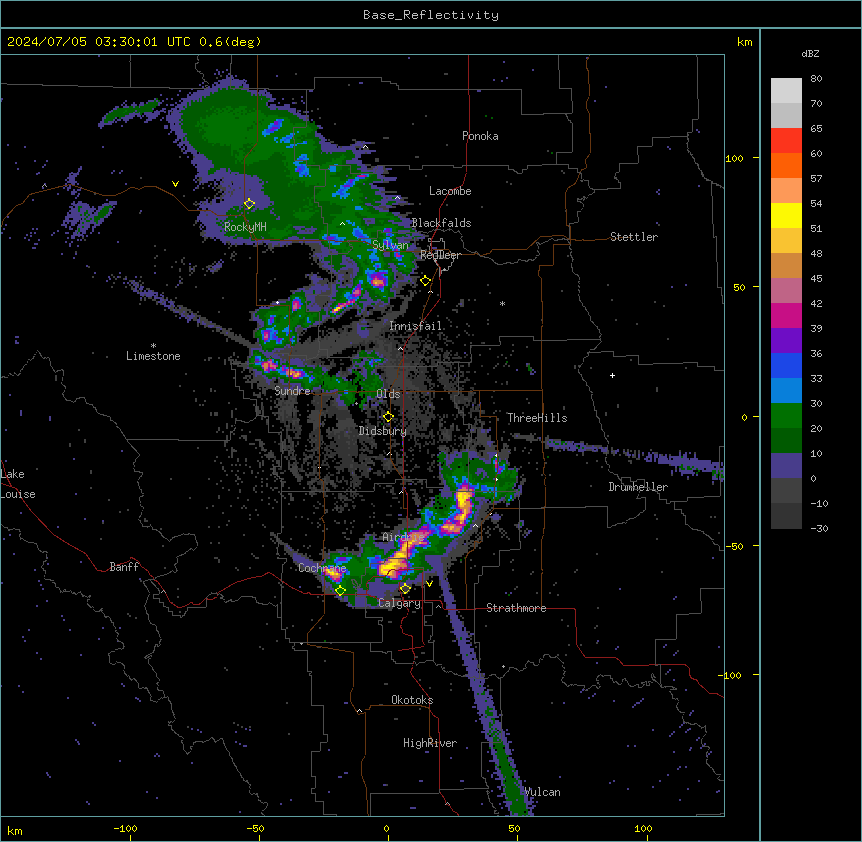Click the Lacombe city label
Image resolution: width=862 pixels, height=842 pixels.
pyautogui.click(x=450, y=191)
